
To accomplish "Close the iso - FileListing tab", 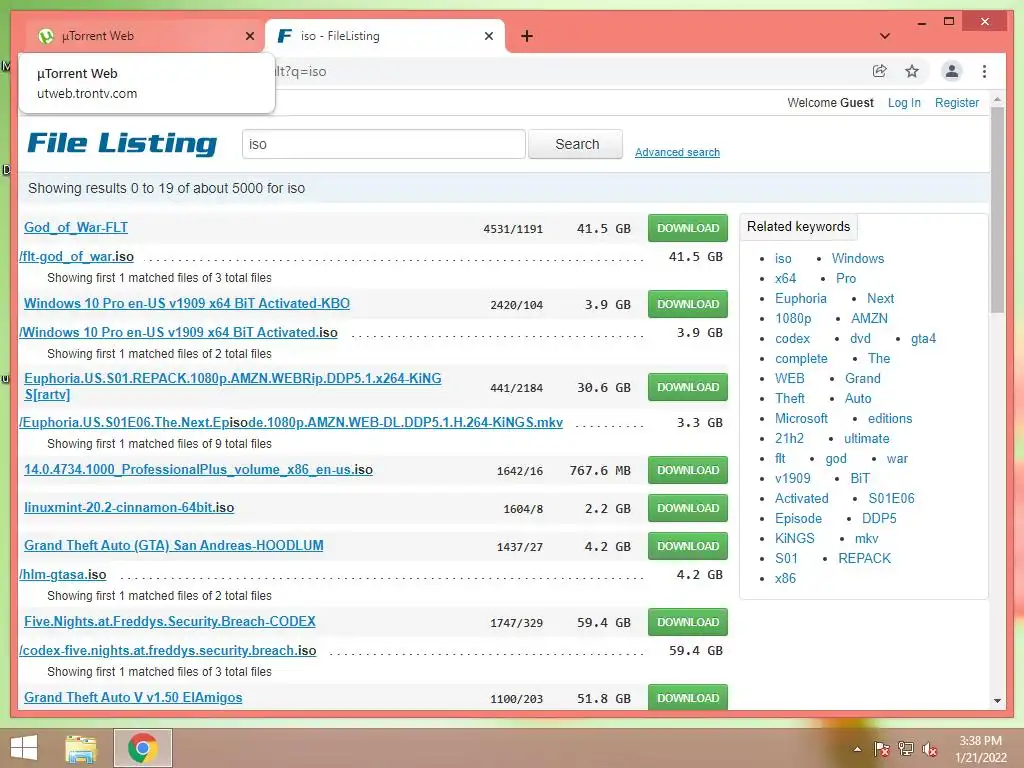I will click(x=488, y=37).
